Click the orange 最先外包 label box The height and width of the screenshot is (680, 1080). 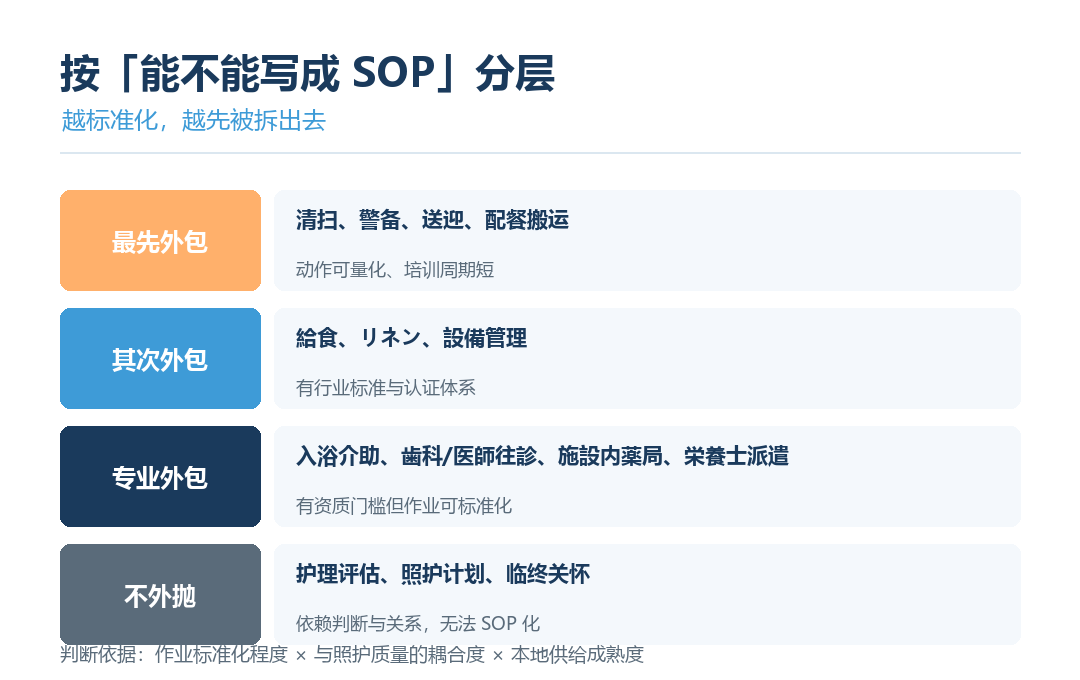pos(160,240)
